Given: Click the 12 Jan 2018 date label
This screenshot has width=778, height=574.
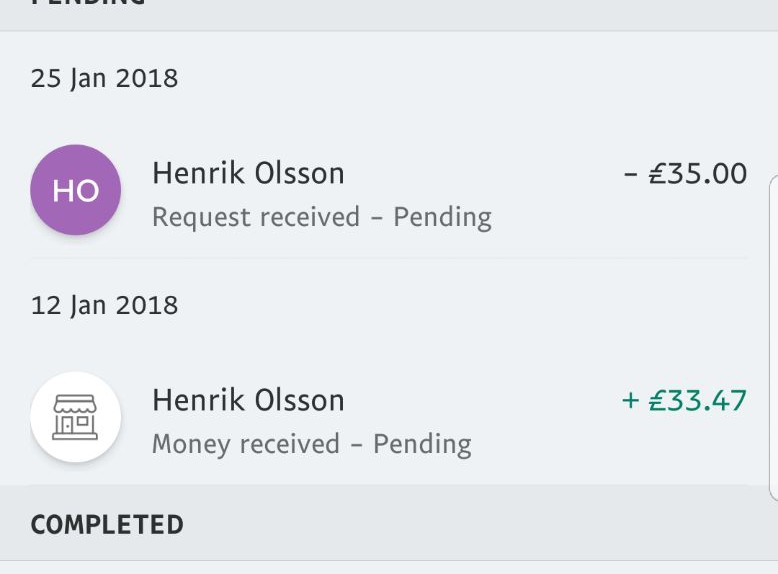Looking at the screenshot, I should tap(104, 305).
